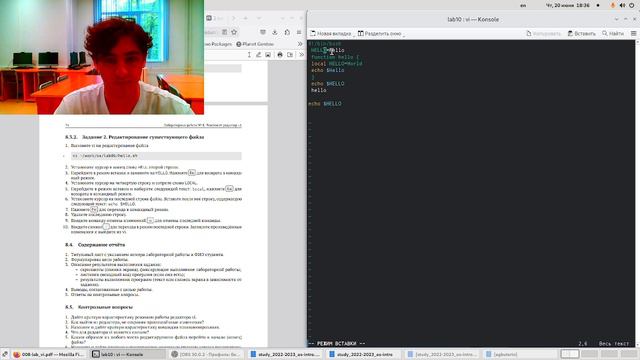Open the second study_2022-2023 taskbar entry

click(x=364, y=354)
